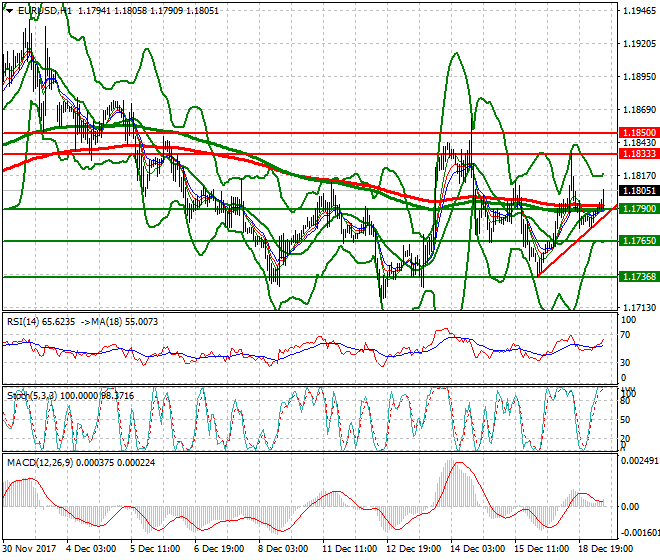Select the horizontal red line at 1.18500
The height and width of the screenshot is (560, 660).
[x=310, y=133]
